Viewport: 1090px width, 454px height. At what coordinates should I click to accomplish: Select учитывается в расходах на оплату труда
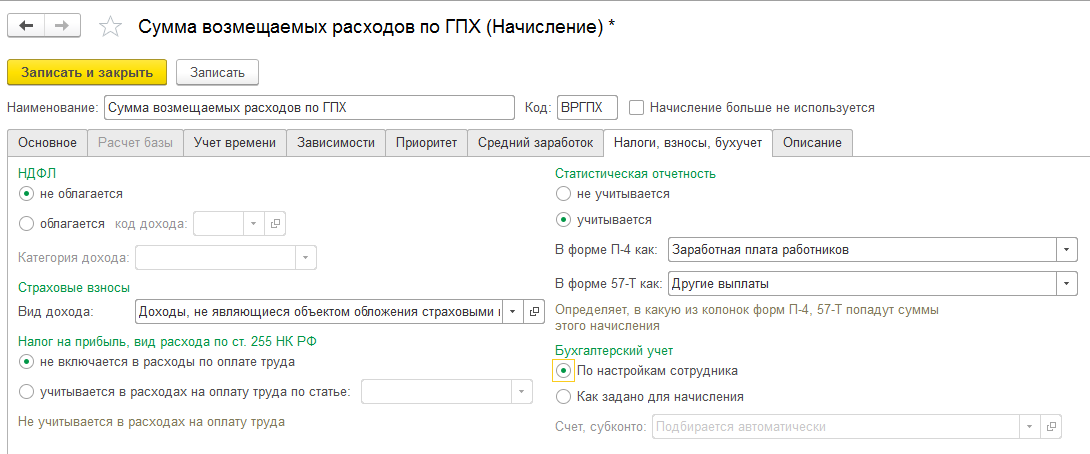point(26,392)
